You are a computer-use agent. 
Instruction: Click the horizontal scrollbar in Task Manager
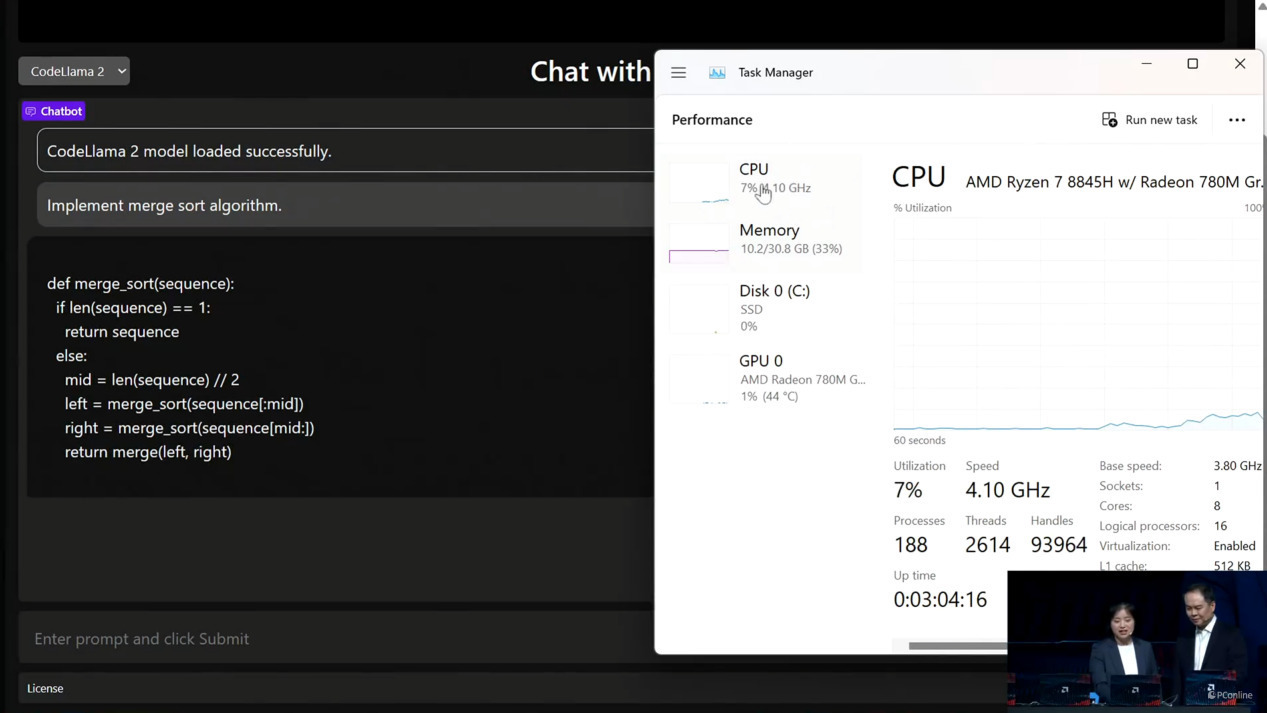tap(957, 646)
